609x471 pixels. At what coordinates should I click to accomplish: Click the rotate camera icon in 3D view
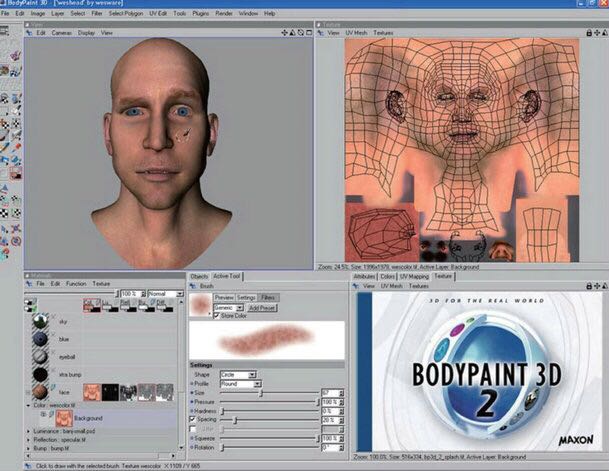(x=301, y=33)
